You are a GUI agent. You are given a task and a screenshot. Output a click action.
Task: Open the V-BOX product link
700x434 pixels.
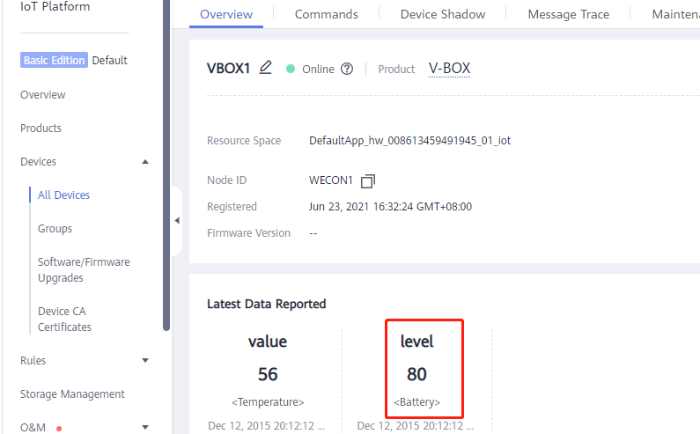449,68
